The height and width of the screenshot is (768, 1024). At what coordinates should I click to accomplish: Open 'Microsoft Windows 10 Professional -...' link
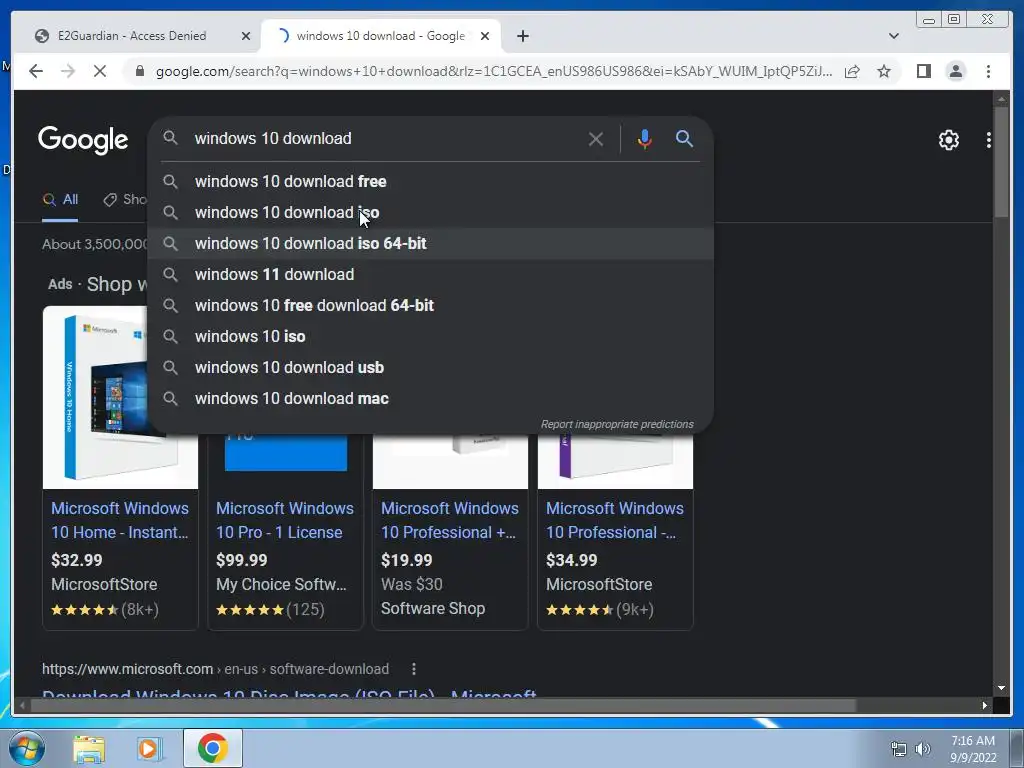point(615,520)
